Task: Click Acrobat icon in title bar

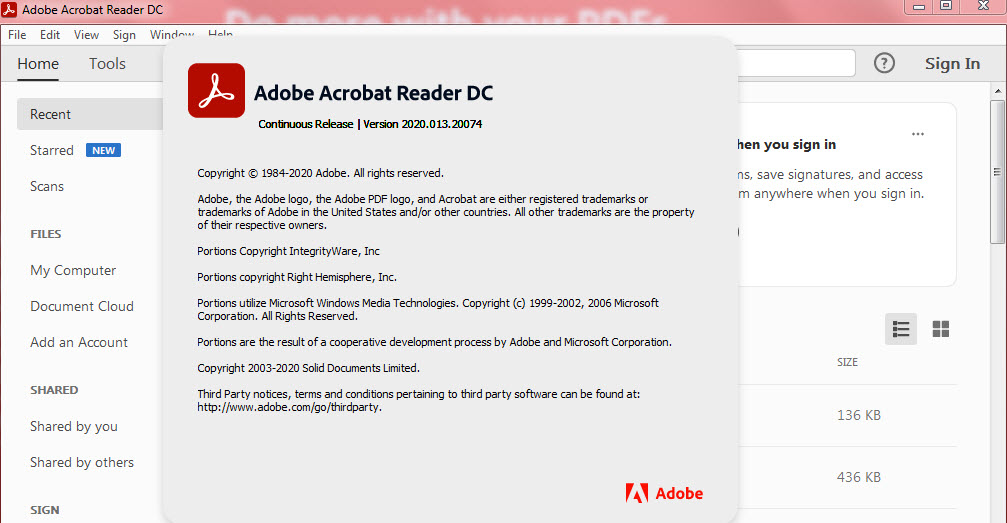Action: pos(9,10)
